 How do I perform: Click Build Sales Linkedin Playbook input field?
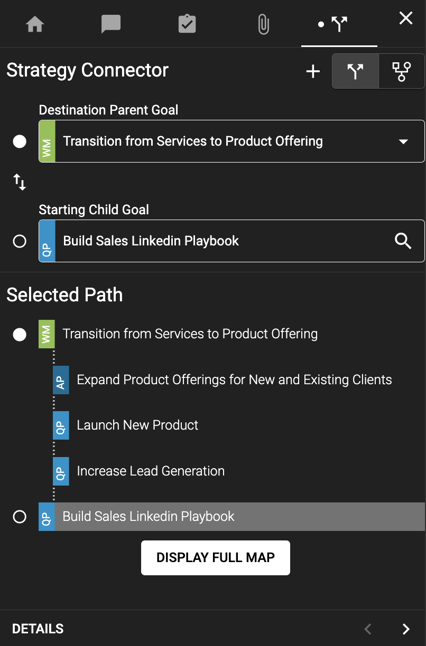[232, 241]
